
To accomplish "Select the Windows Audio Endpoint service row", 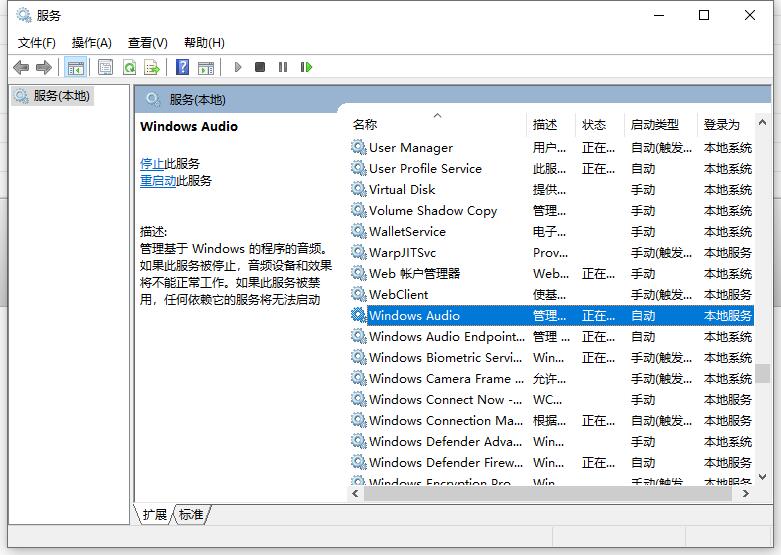I will [x=446, y=337].
